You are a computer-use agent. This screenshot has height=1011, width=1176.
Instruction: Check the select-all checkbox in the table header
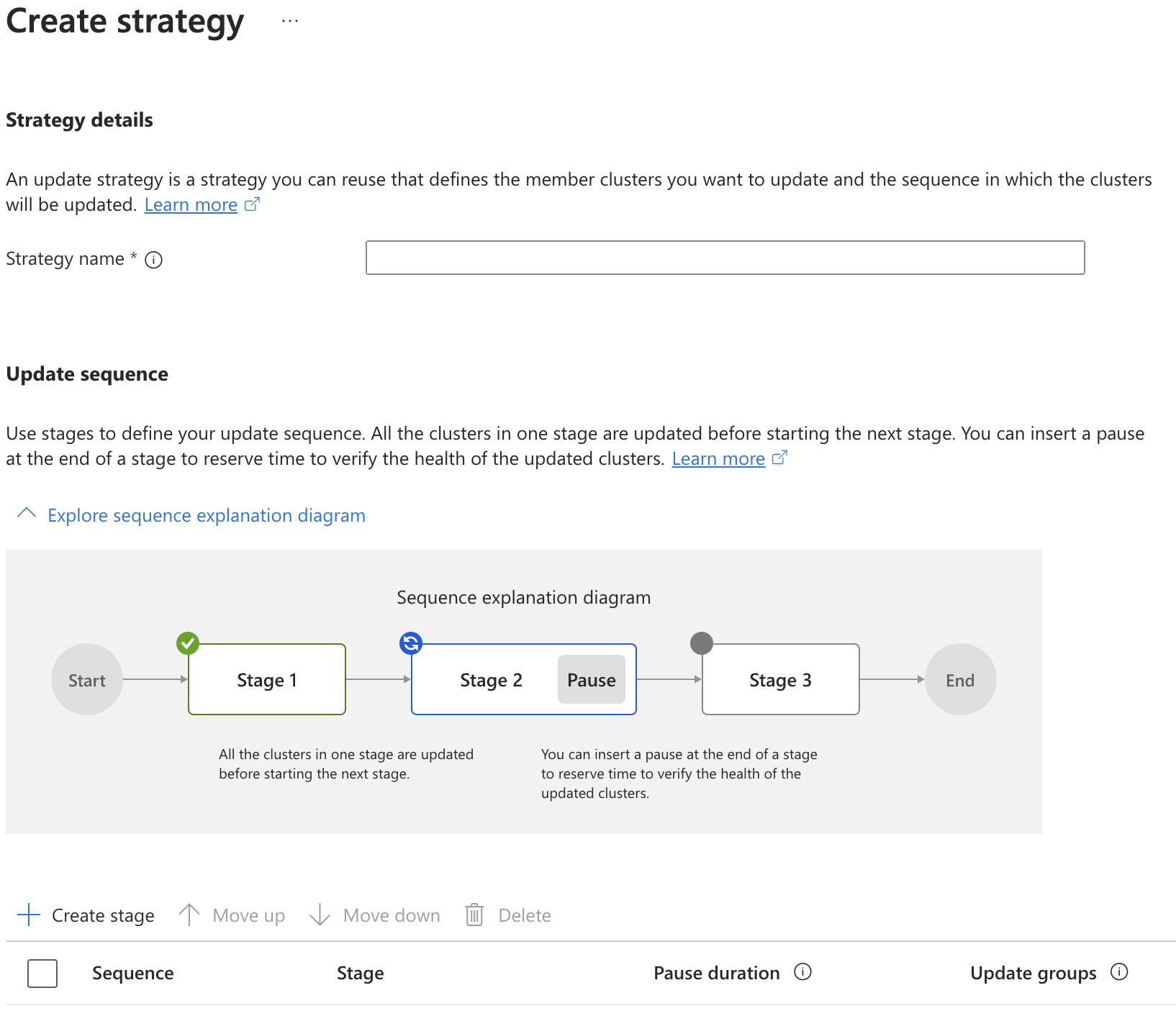tap(42, 974)
